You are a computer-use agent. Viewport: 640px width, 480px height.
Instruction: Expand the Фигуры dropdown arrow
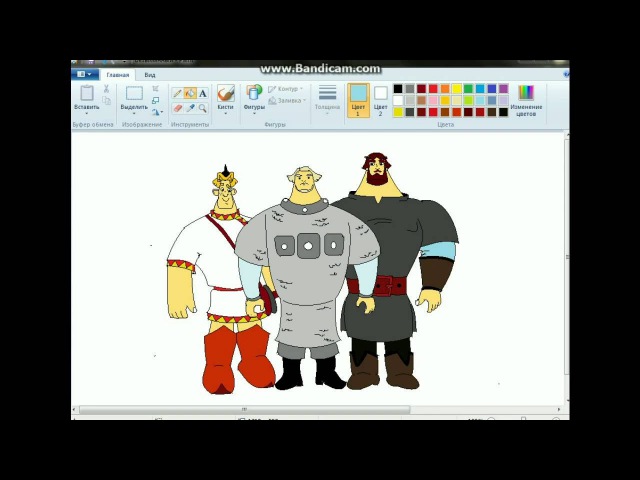click(x=254, y=114)
